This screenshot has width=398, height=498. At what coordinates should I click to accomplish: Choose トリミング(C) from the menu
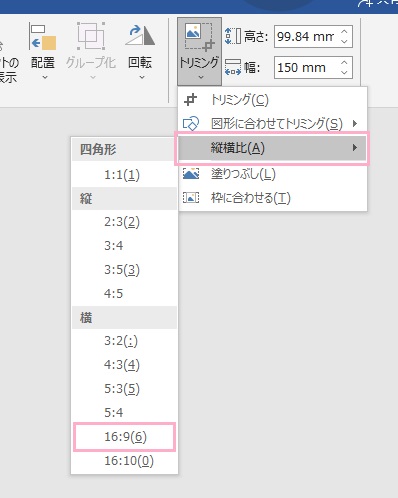coord(273,100)
